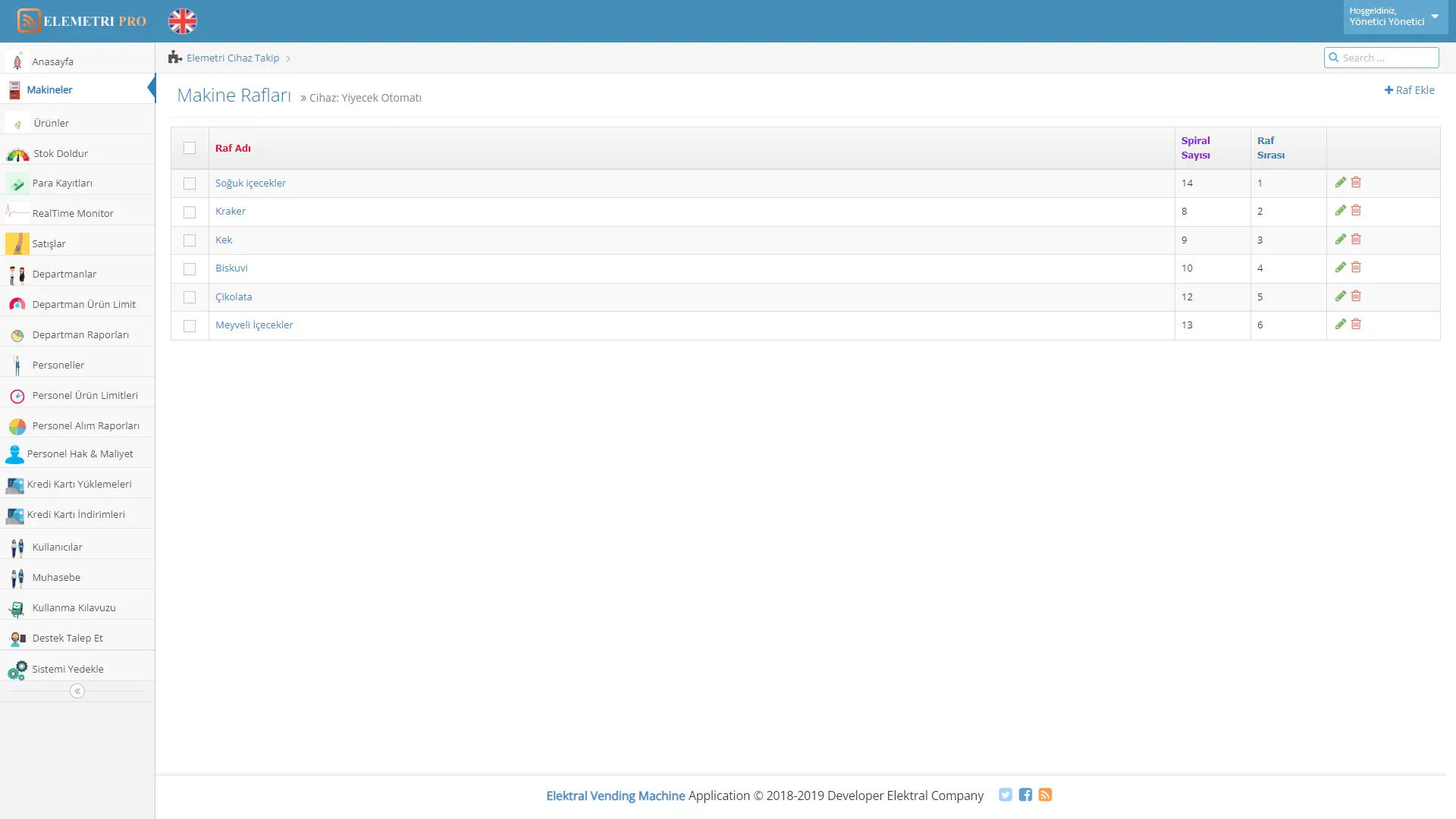Delete the Çikolata shelf with trash icon
The width and height of the screenshot is (1456, 819).
[x=1356, y=296]
